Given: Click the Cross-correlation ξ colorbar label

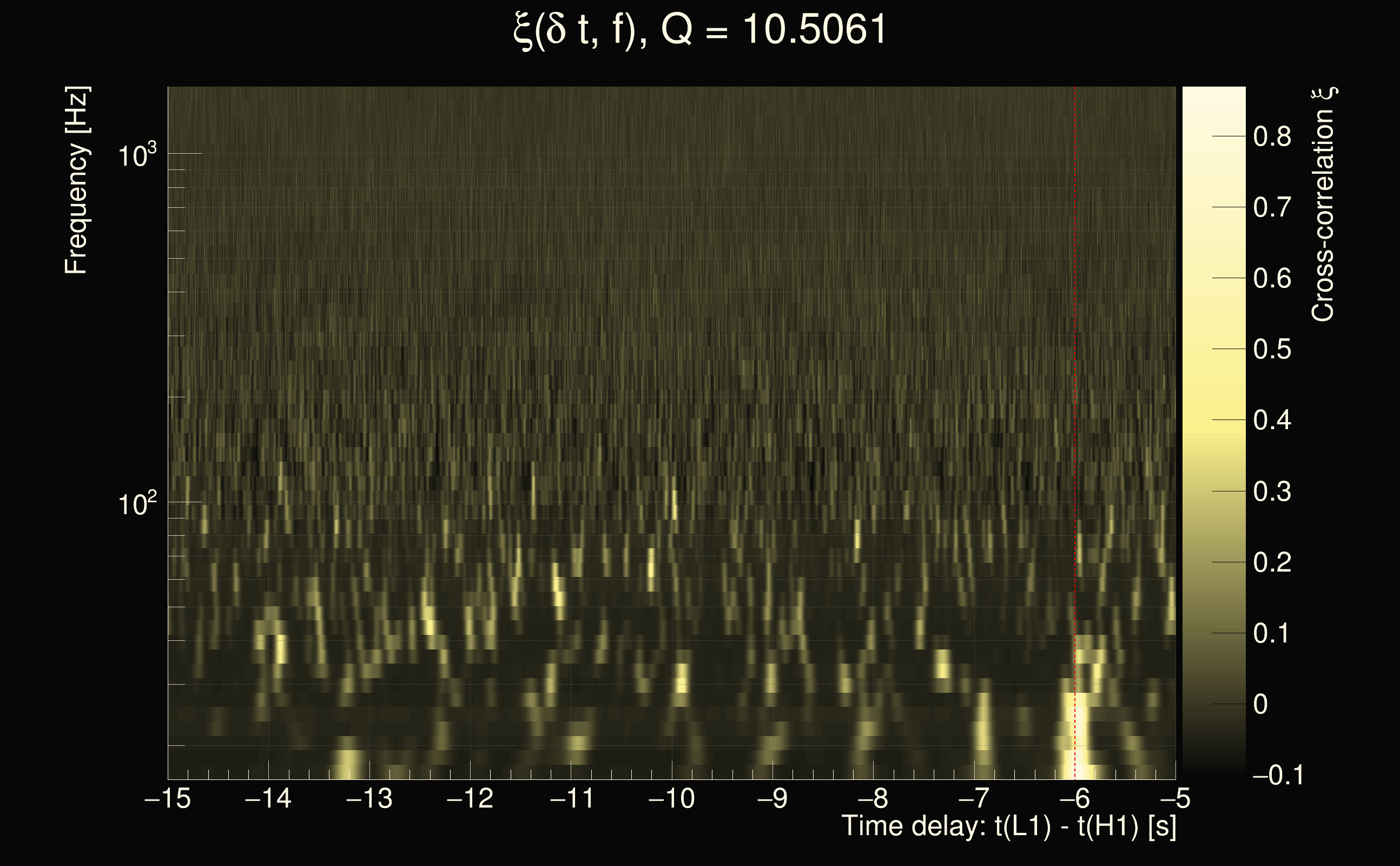Looking at the screenshot, I should pos(1323,205).
